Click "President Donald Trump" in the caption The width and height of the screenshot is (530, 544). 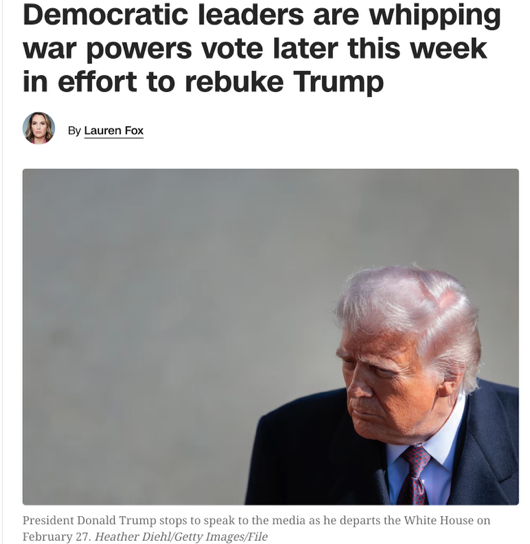pos(89,521)
